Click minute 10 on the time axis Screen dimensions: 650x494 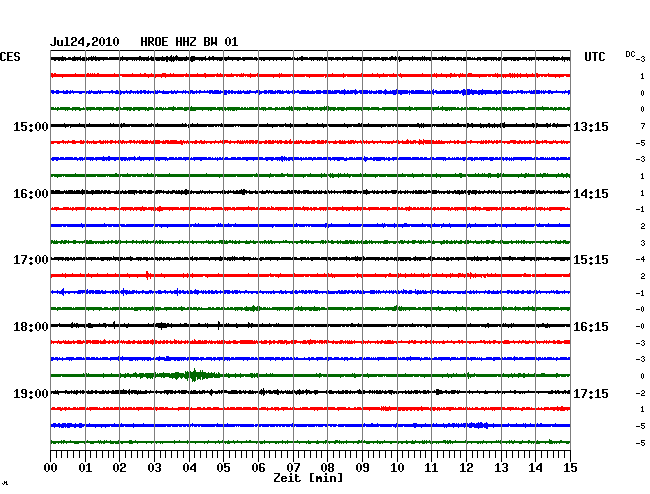[397, 468]
